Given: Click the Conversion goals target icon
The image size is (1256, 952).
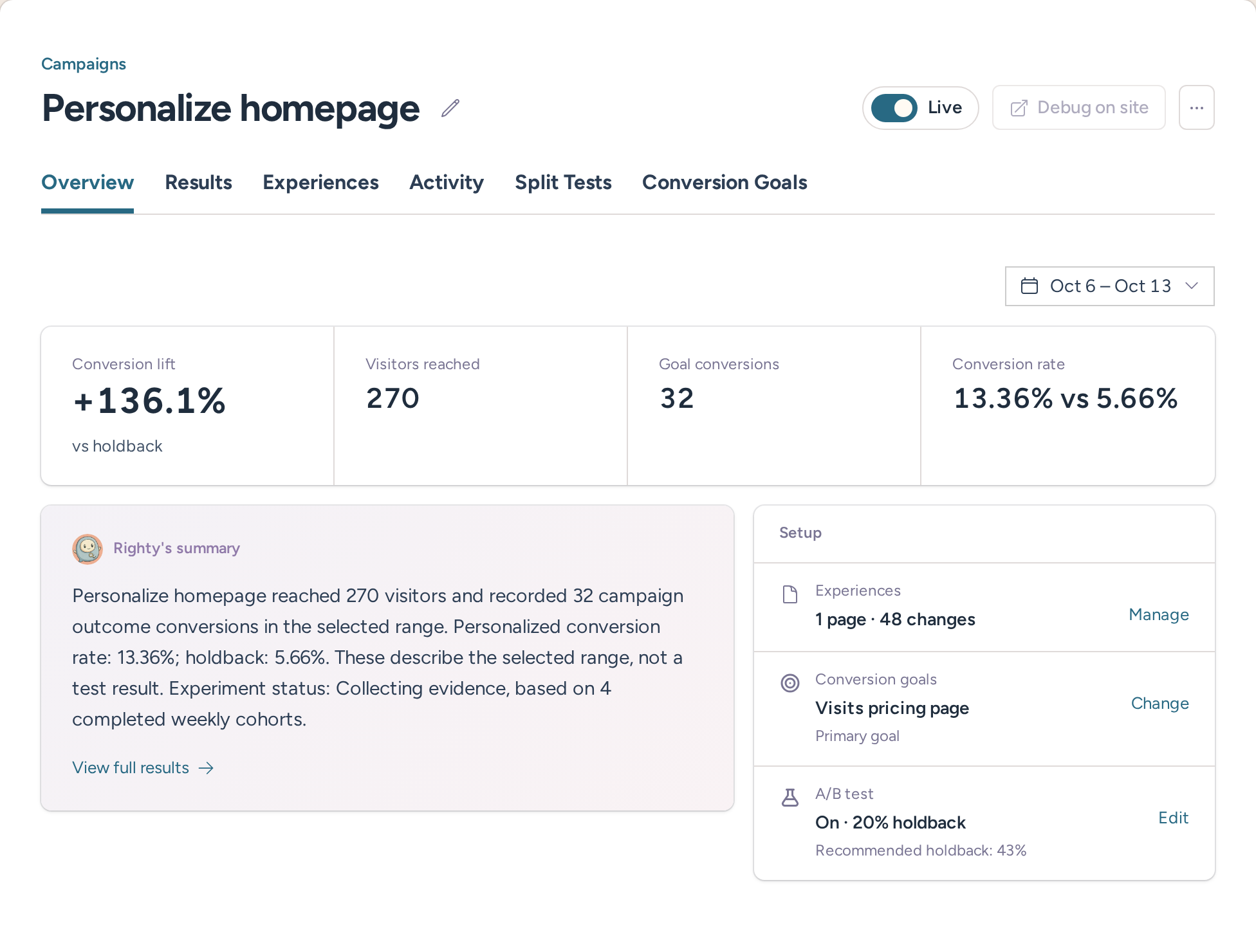Looking at the screenshot, I should (790, 683).
